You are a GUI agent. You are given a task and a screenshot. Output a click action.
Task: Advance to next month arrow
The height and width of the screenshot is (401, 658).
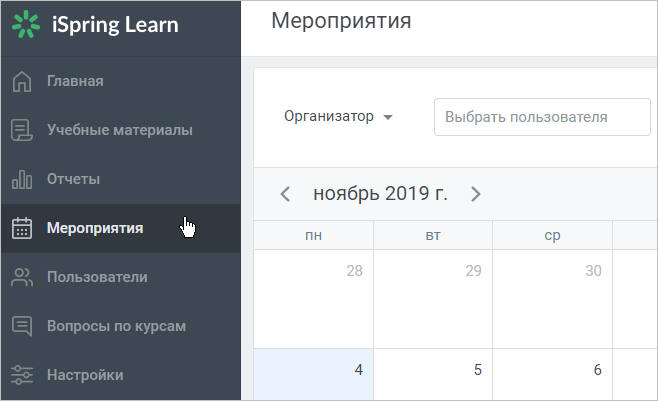tap(475, 194)
